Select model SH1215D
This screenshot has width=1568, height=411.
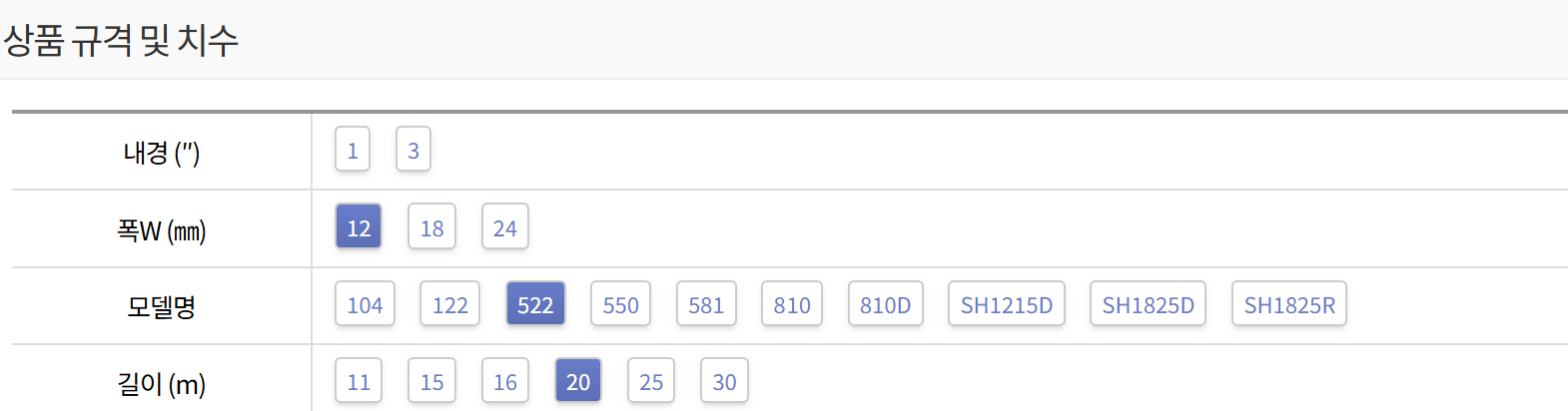click(x=1007, y=304)
